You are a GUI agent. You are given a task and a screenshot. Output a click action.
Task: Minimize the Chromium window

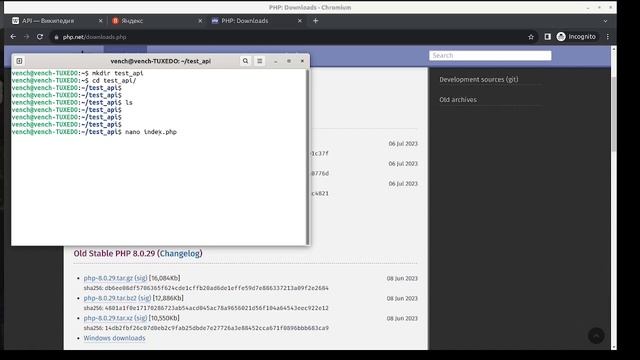[x=588, y=7]
